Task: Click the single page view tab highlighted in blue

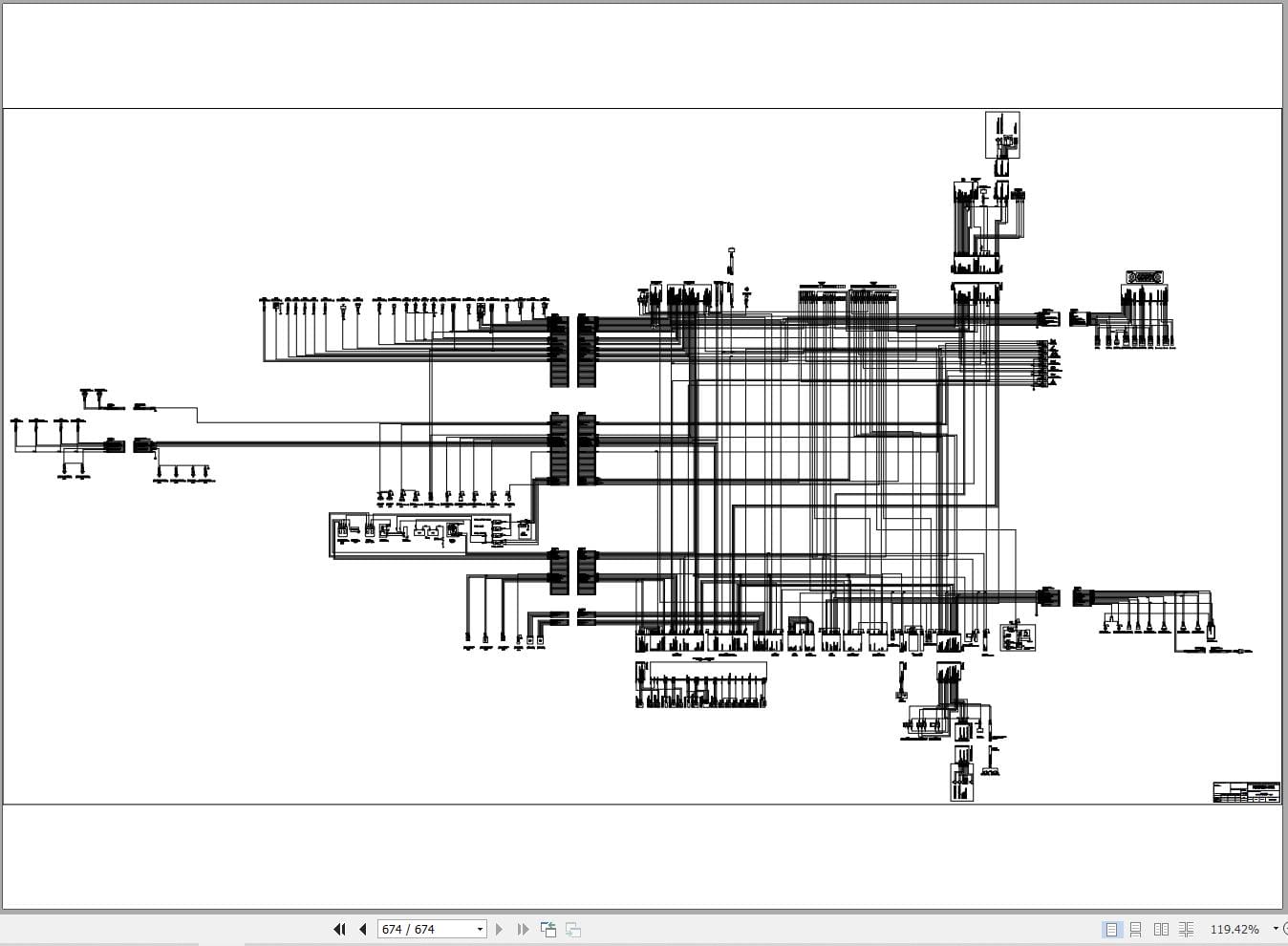Action: pyautogui.click(x=1111, y=929)
